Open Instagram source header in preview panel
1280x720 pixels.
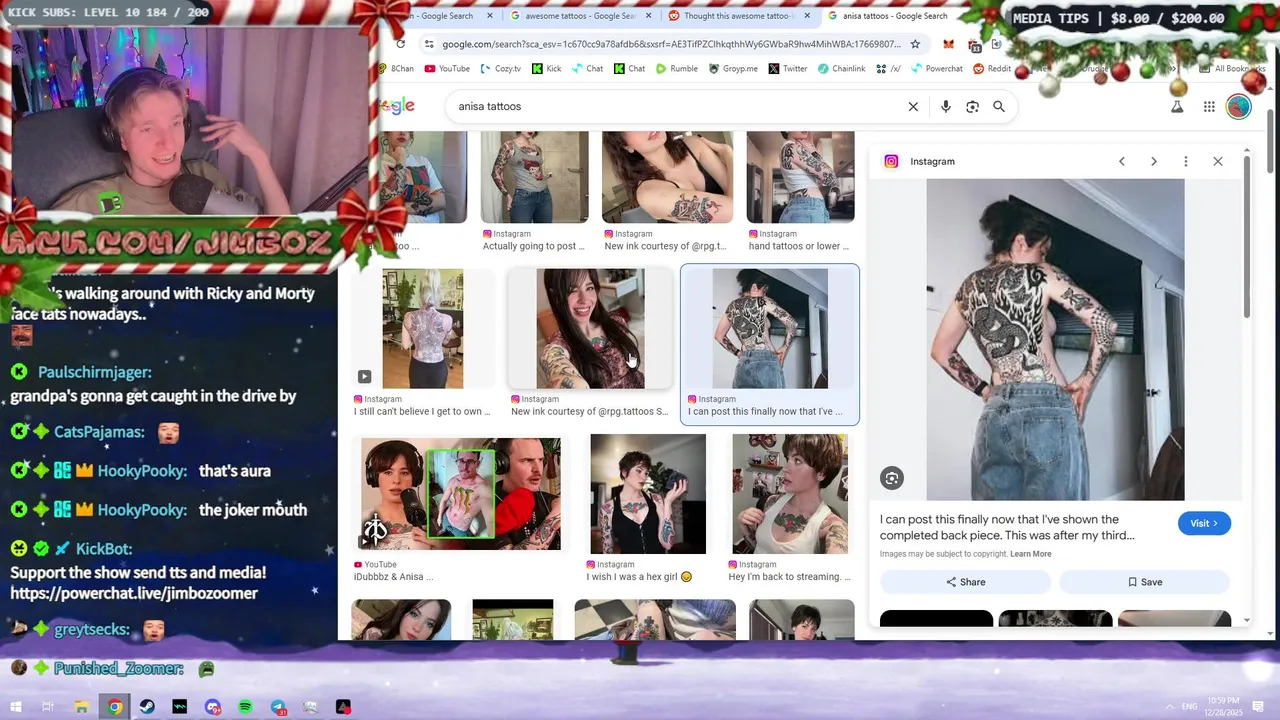(x=920, y=161)
